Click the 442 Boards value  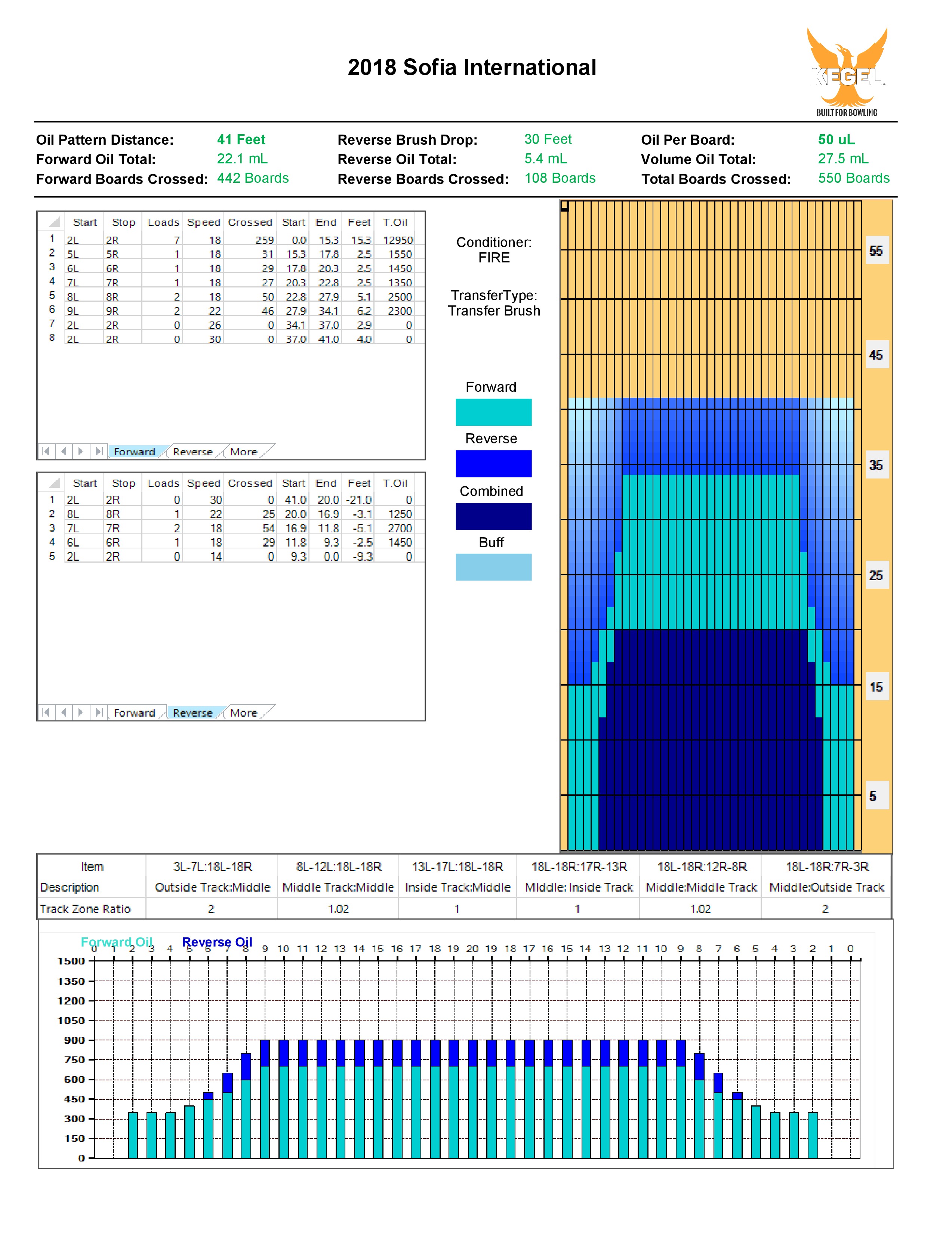(253, 178)
